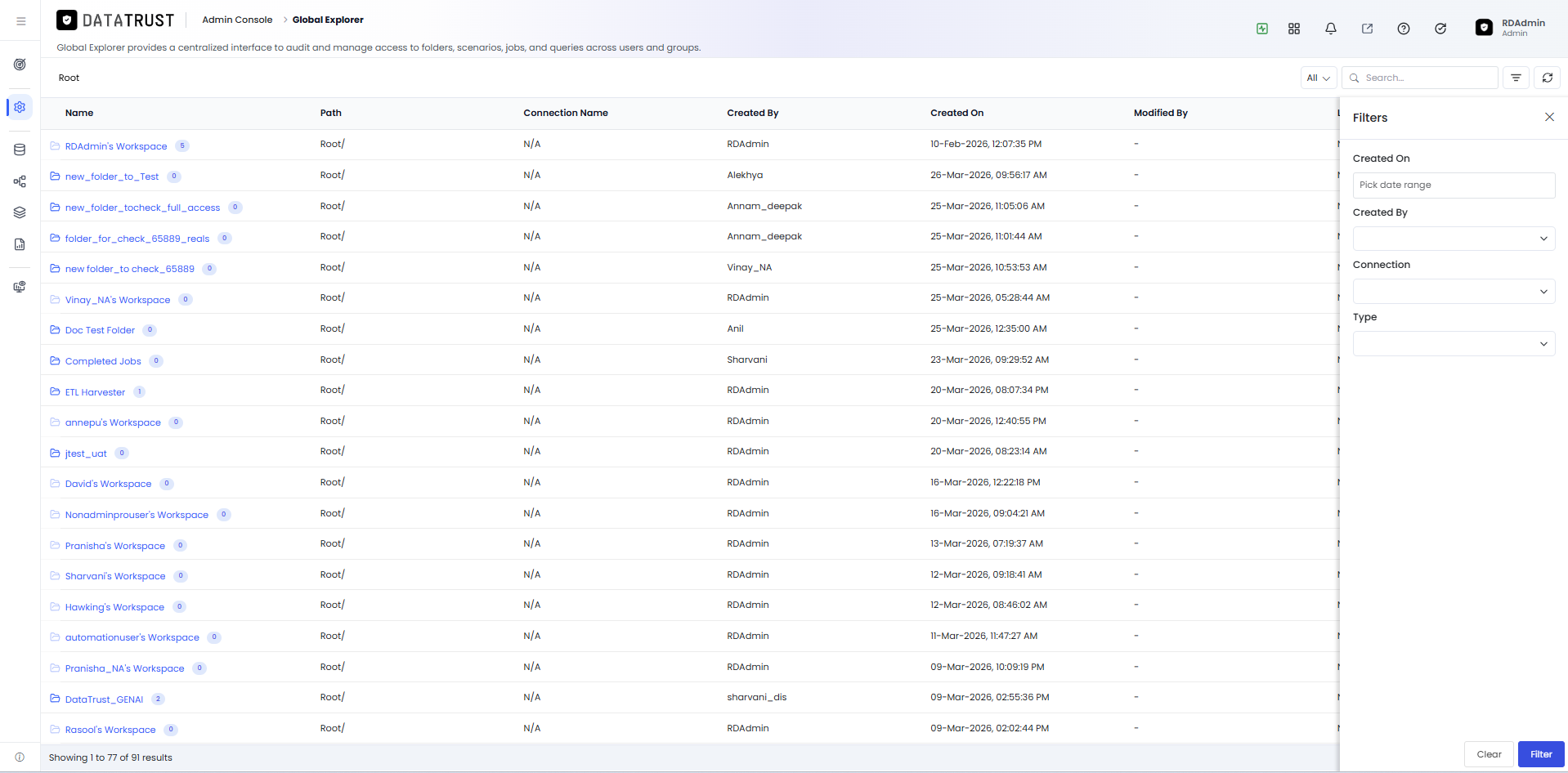Click Path column header
1568x773 pixels.
click(x=331, y=113)
